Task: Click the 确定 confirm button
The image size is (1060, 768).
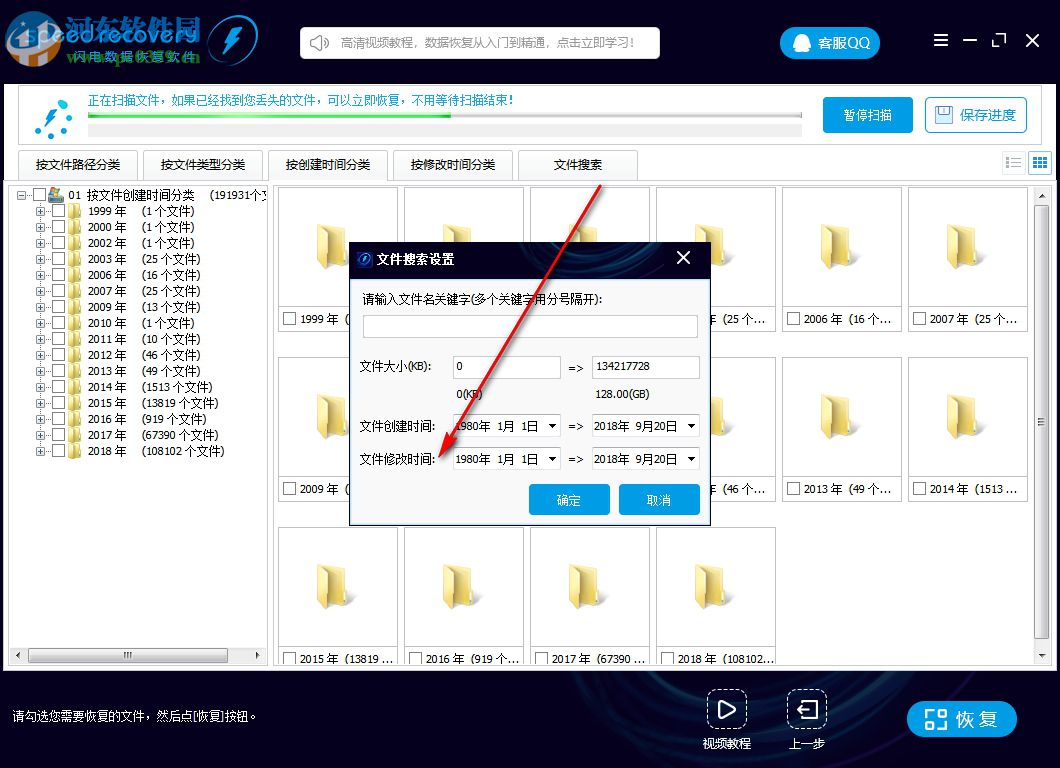Action: tap(568, 500)
